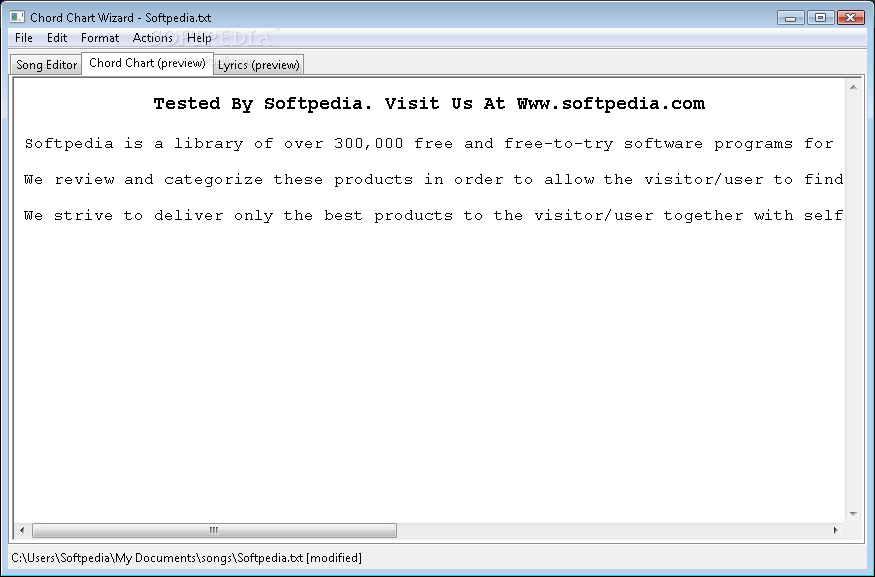Close the Chord Chart Wizard window

851,18
